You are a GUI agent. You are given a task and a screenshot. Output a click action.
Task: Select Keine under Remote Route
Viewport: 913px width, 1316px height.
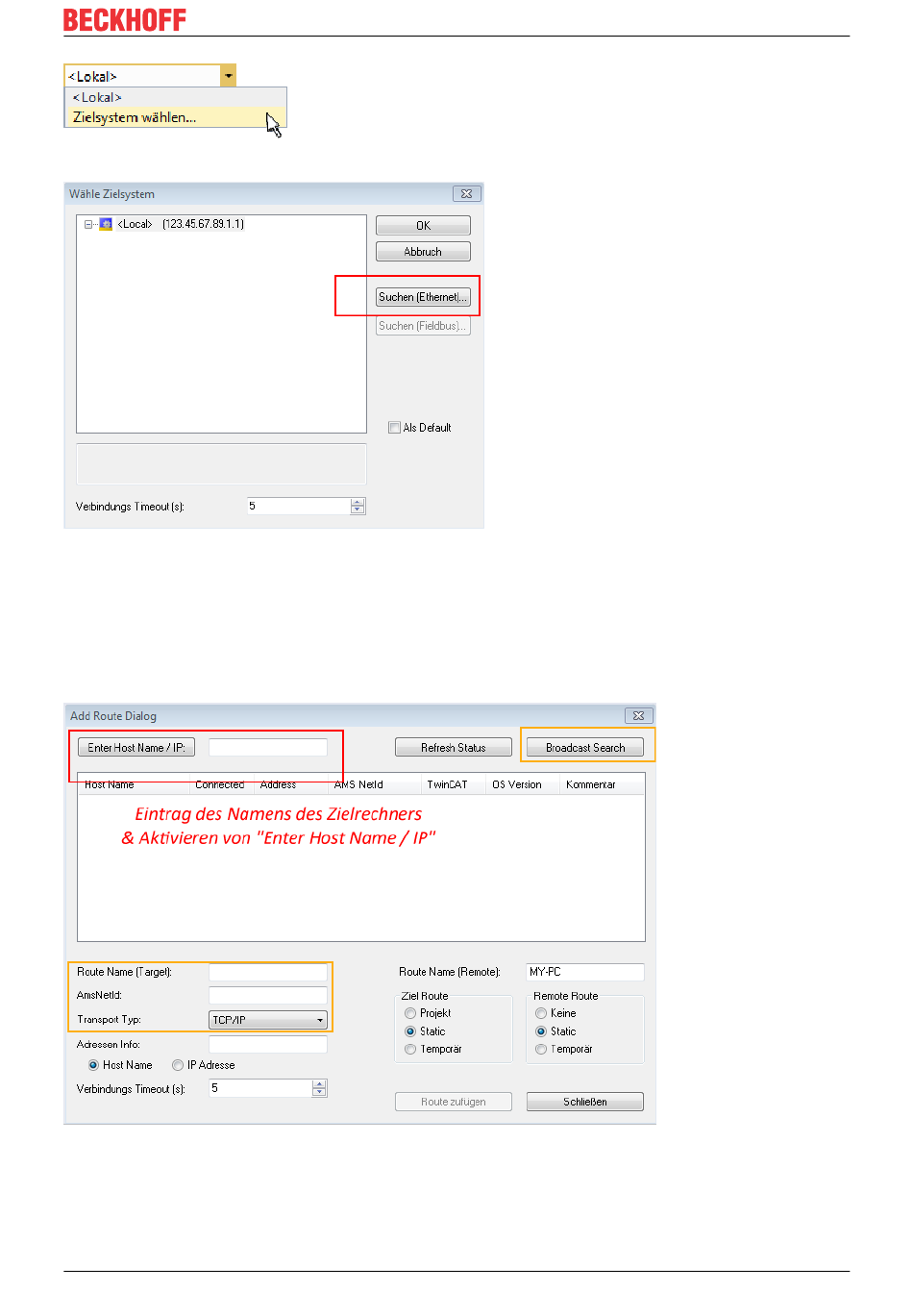[541, 1013]
